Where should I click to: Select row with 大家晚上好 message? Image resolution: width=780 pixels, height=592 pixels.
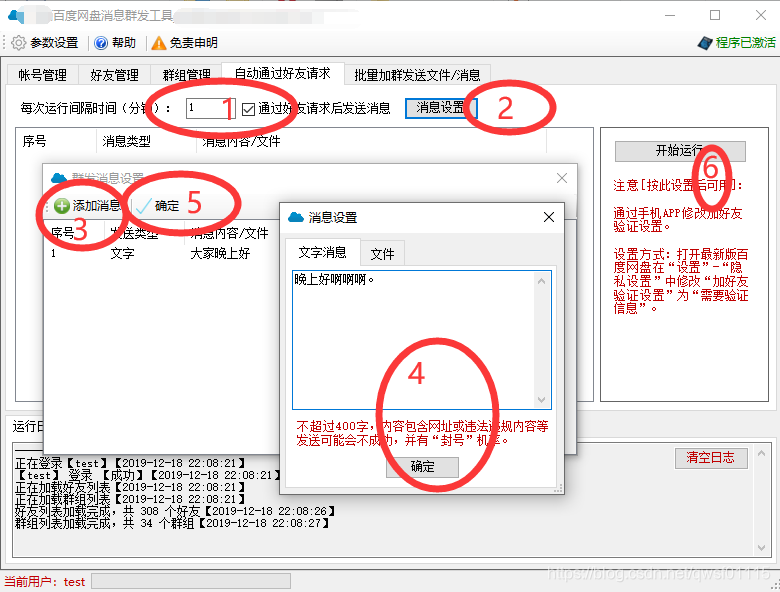click(162, 254)
